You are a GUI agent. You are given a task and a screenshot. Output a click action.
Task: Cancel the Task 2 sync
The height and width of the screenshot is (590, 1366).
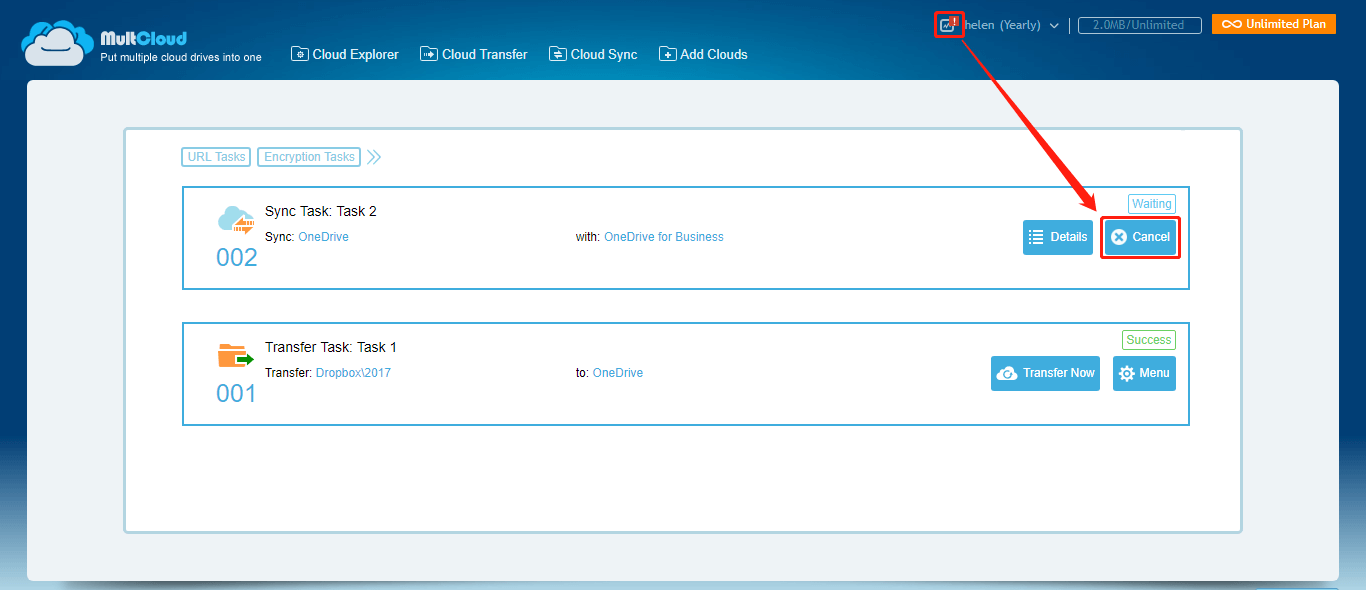pyautogui.click(x=1140, y=237)
